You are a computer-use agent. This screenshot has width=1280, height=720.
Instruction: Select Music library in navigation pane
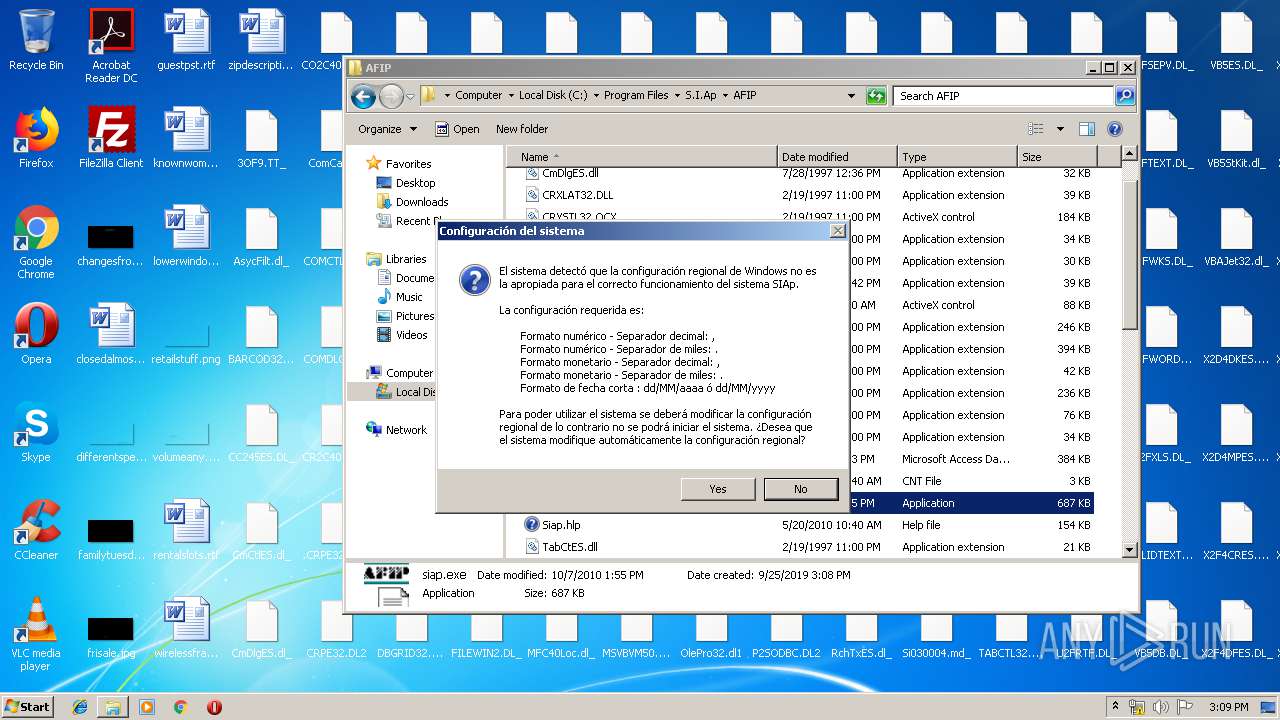coord(409,297)
